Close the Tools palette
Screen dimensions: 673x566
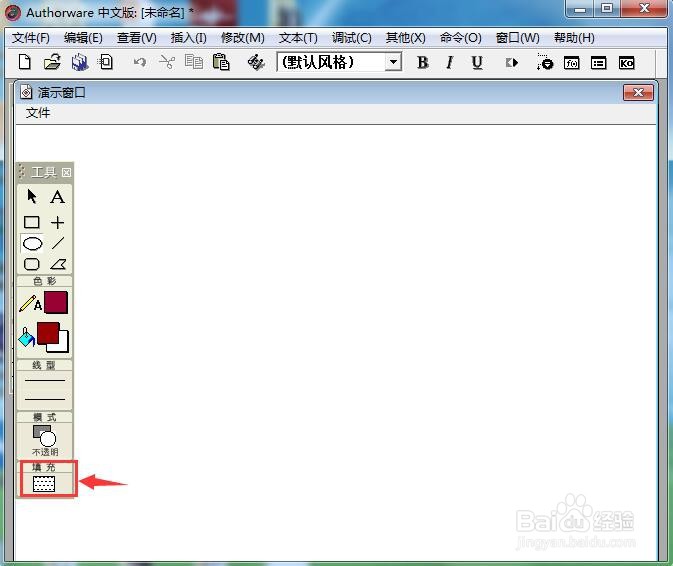66,173
